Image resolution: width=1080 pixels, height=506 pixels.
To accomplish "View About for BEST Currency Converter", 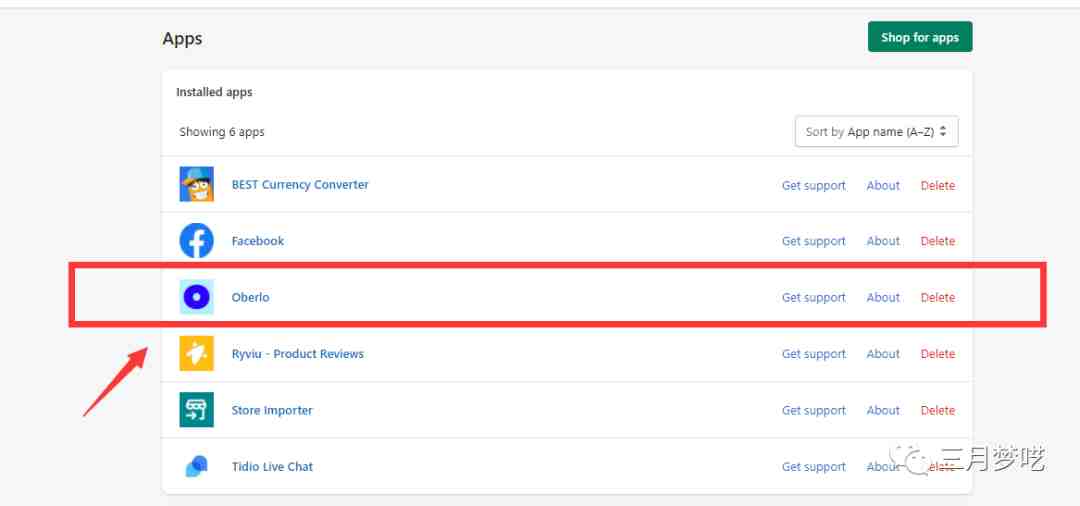I will pyautogui.click(x=883, y=185).
